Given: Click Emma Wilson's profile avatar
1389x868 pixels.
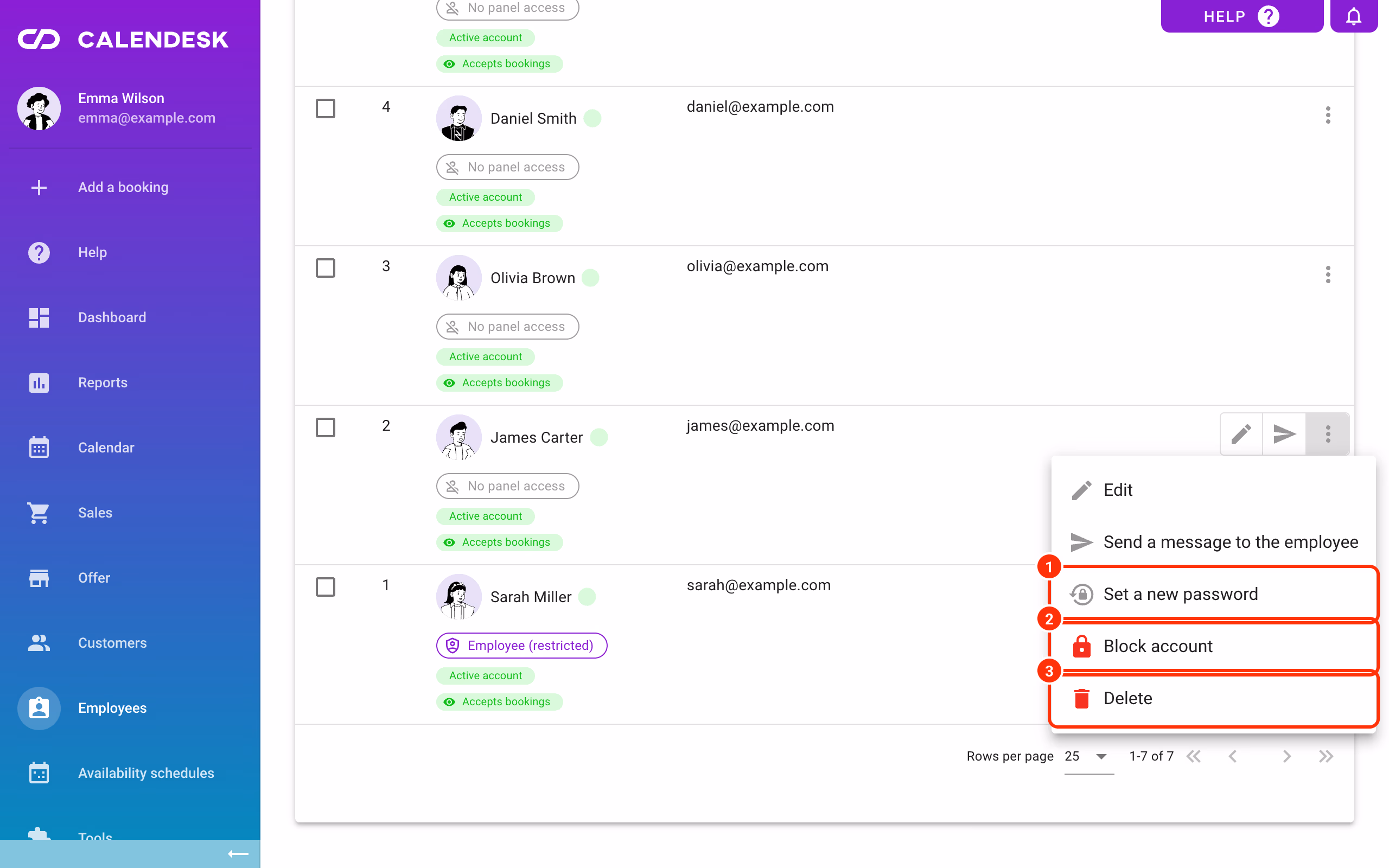Looking at the screenshot, I should coord(39,108).
